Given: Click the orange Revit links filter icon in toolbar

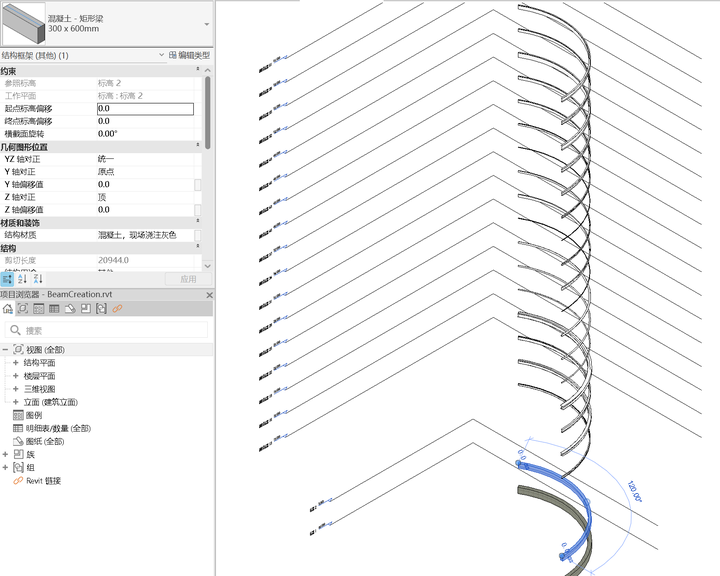Looking at the screenshot, I should (x=117, y=309).
